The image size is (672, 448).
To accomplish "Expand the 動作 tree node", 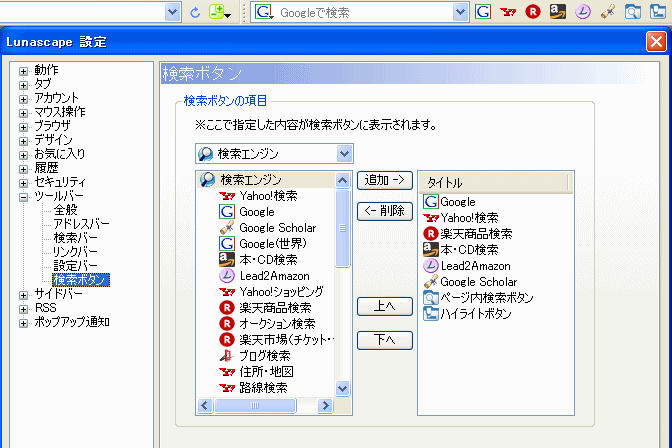I will click(x=24, y=71).
